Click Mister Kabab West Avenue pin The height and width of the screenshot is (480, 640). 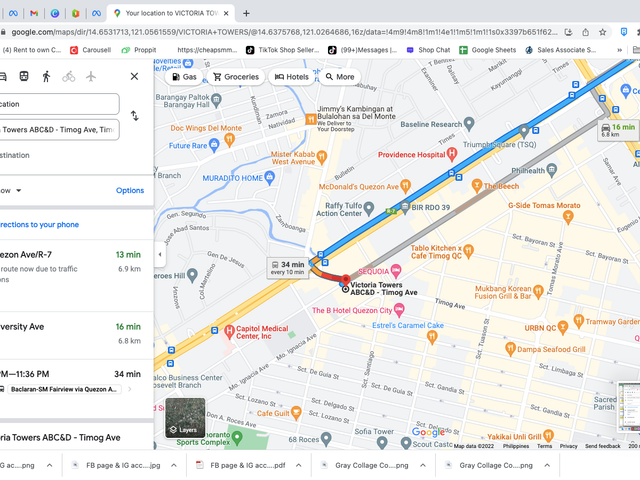[322, 157]
